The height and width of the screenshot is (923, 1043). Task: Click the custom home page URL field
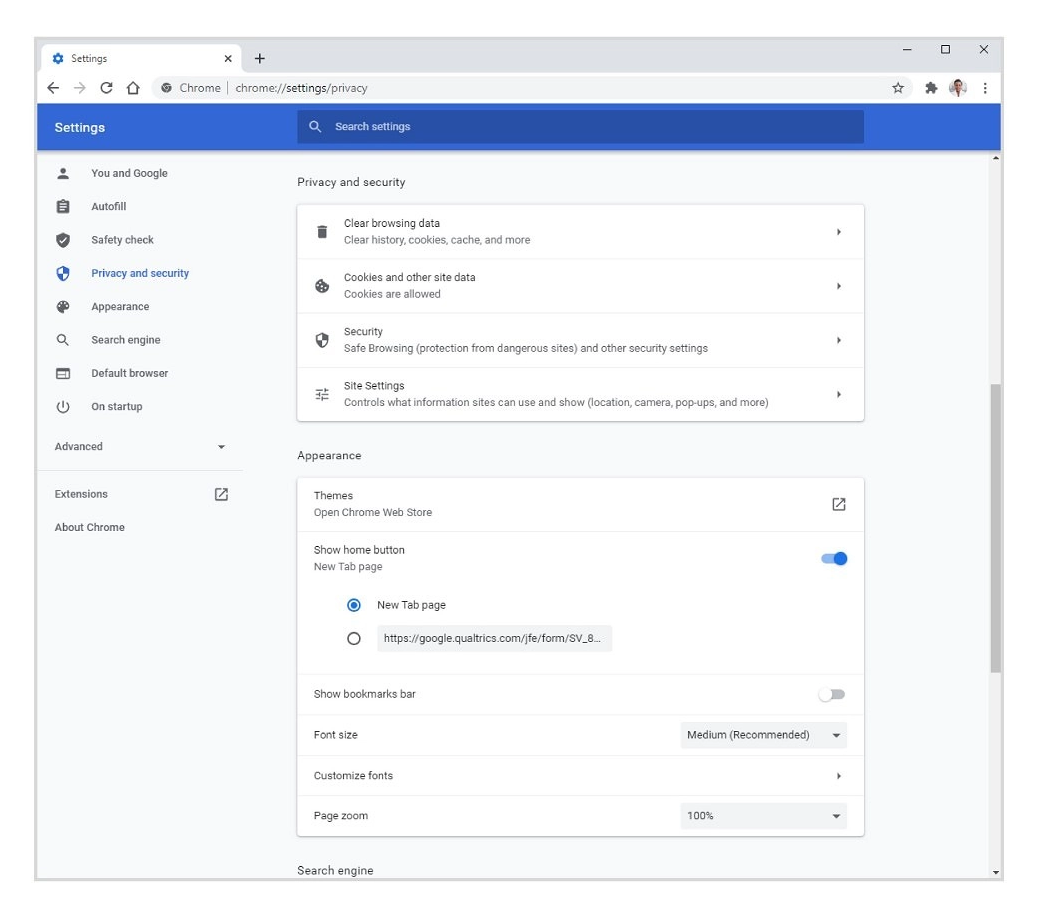click(494, 638)
